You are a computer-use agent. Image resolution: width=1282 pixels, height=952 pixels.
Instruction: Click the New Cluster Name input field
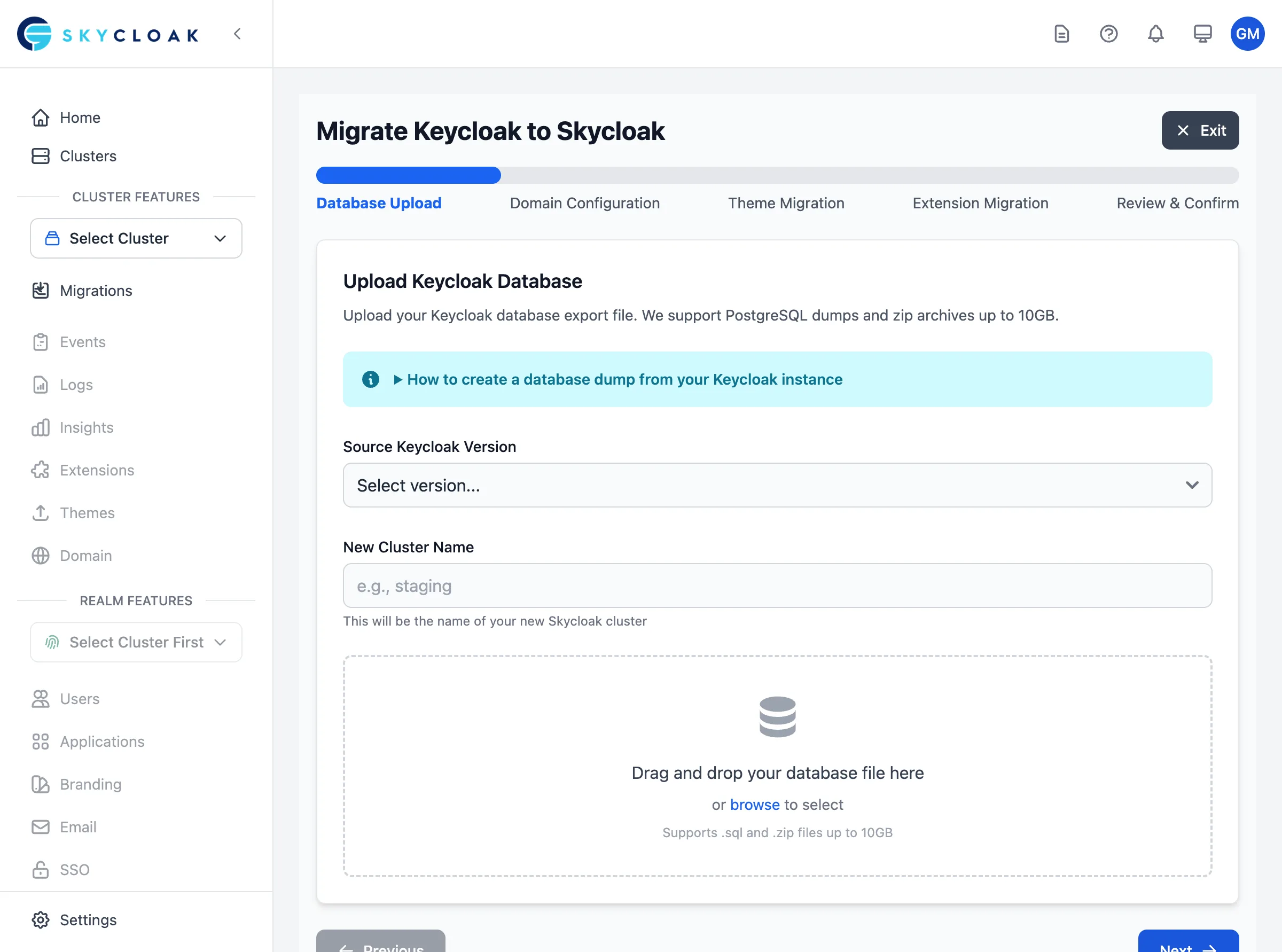[x=777, y=586]
